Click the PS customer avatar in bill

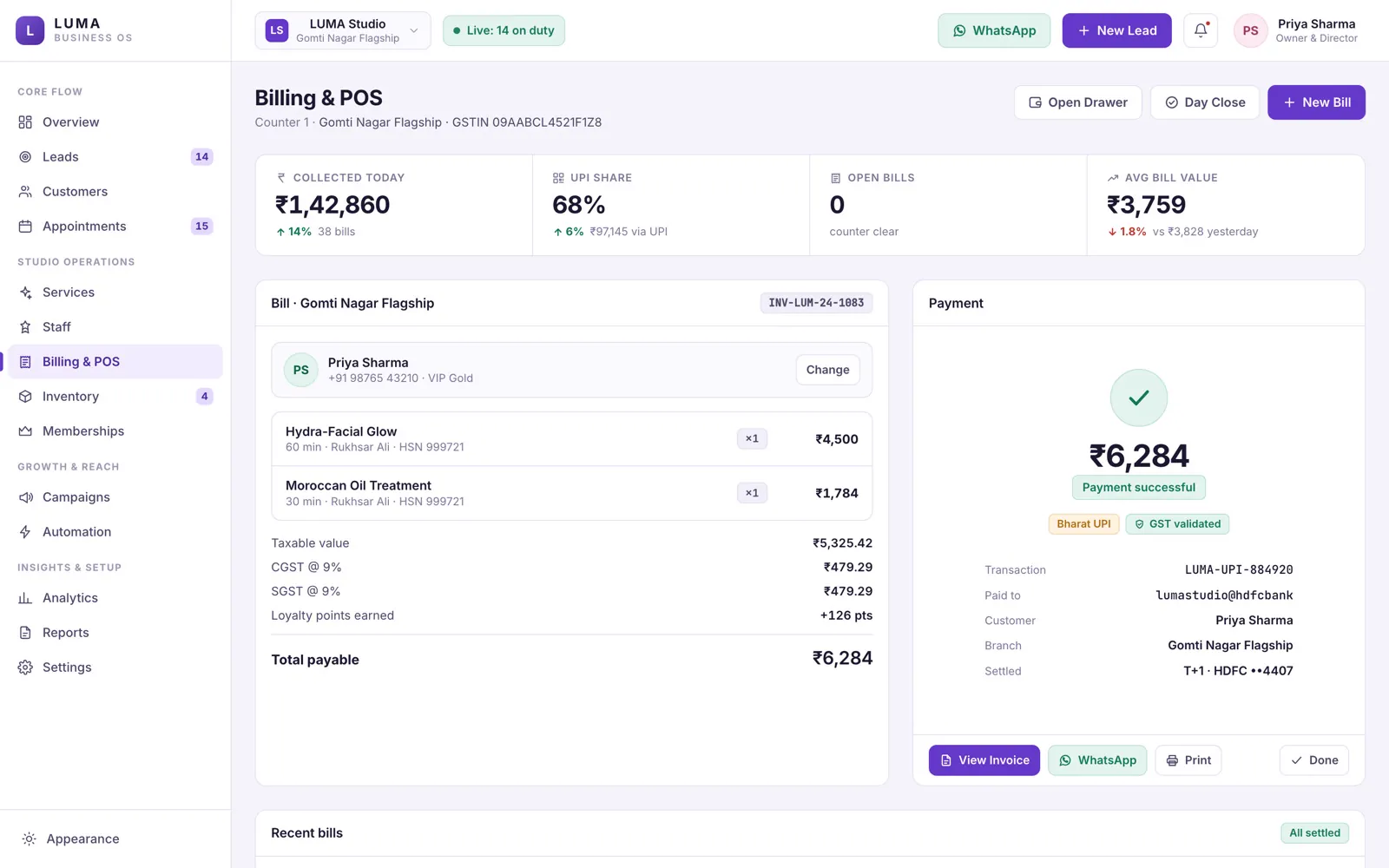[301, 370]
